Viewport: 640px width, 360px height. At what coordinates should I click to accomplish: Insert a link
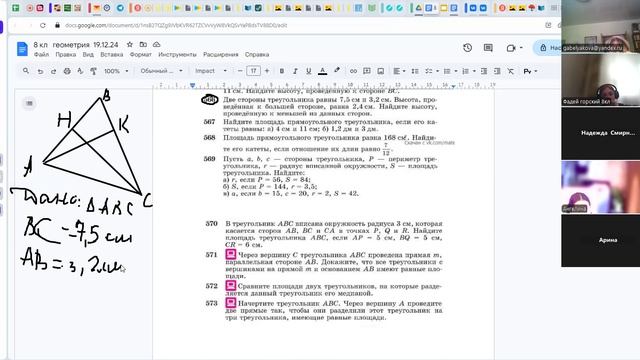click(x=353, y=71)
